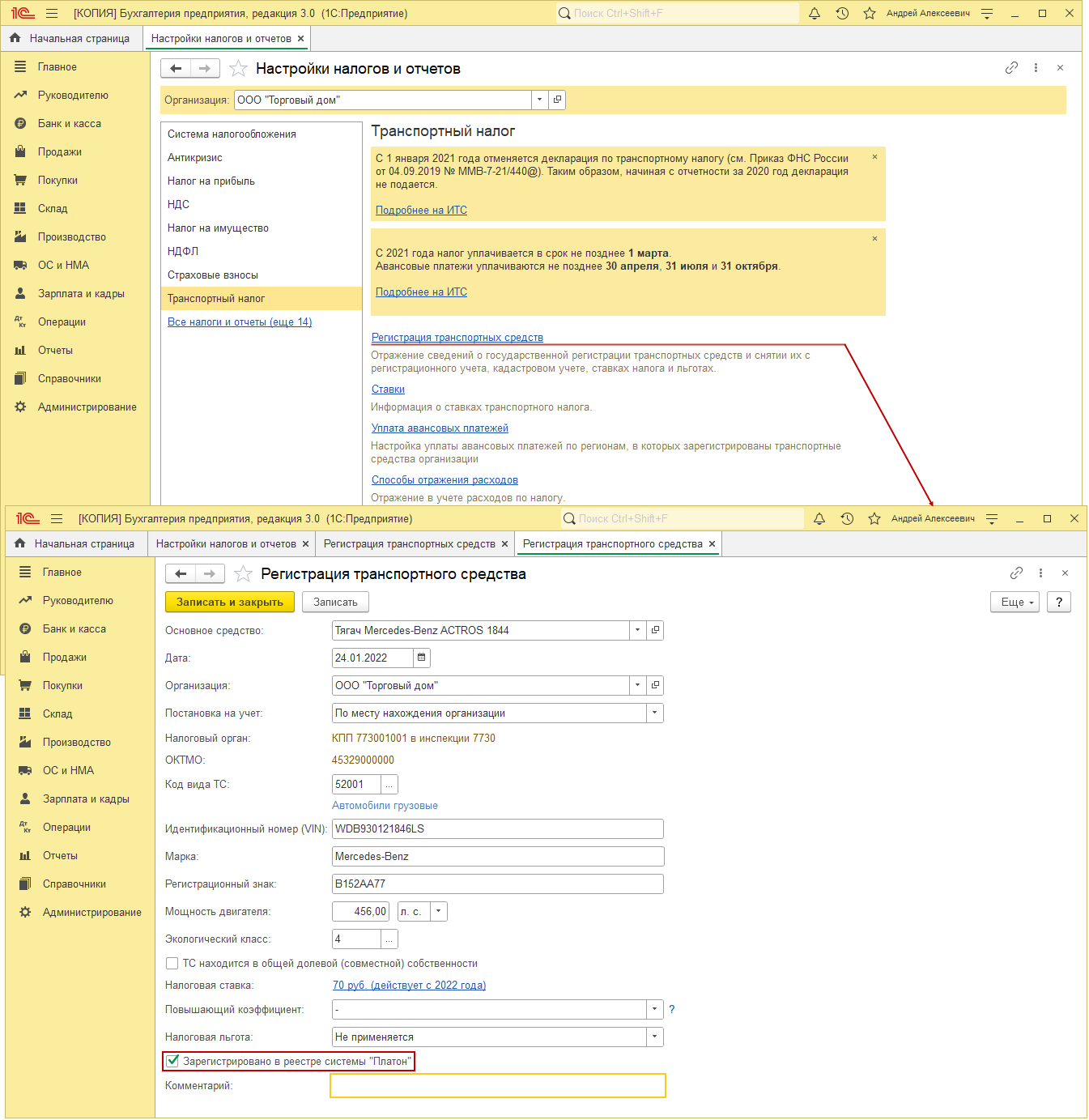Open bell notifications in upper window title bar
This screenshot has height=1120, width=1089.
point(815,13)
